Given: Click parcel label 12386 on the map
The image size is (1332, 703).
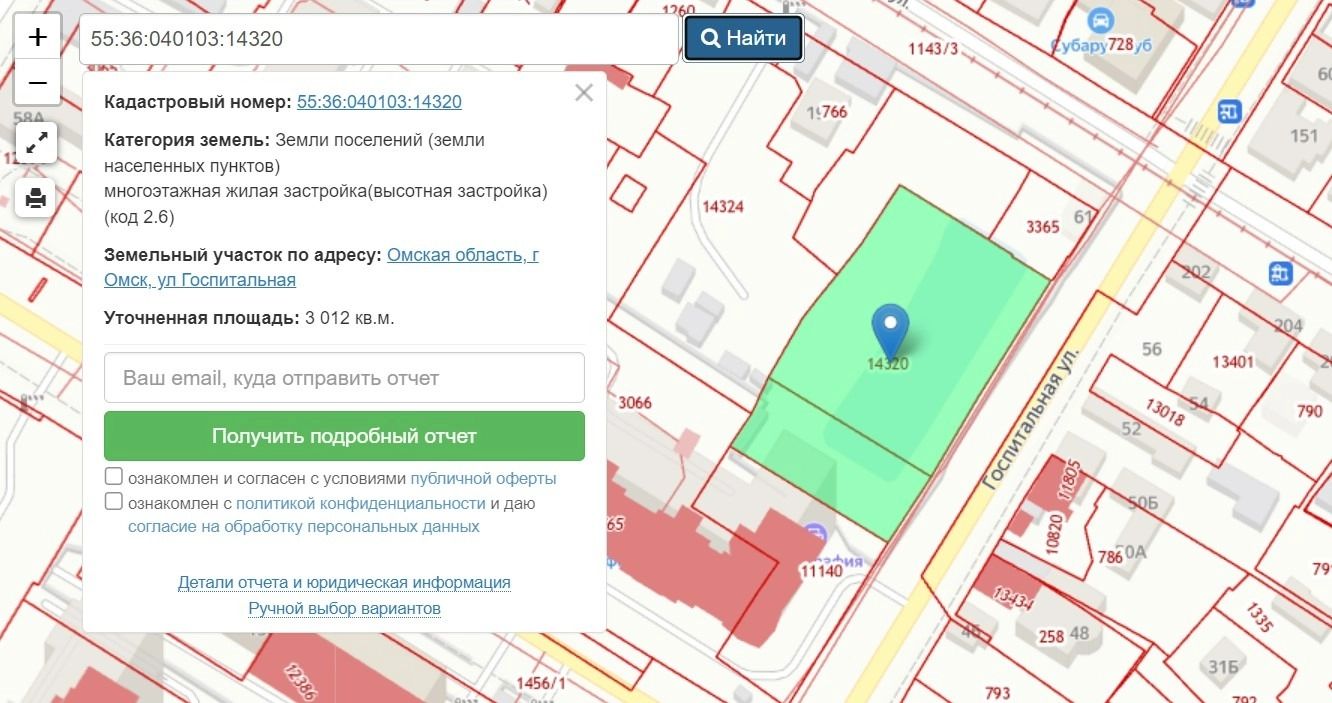Looking at the screenshot, I should tap(299, 682).
